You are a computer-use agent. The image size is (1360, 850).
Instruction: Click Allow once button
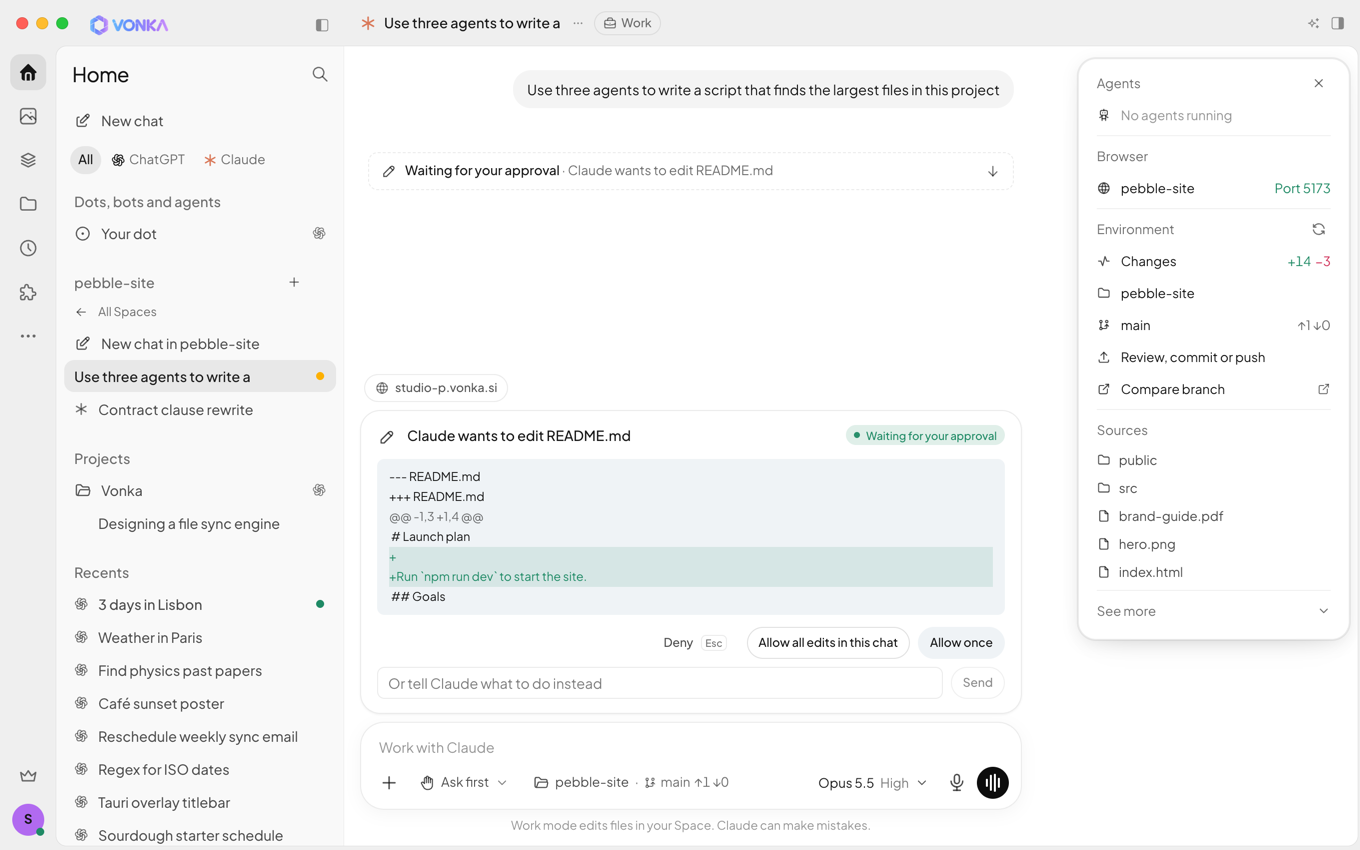(x=961, y=643)
